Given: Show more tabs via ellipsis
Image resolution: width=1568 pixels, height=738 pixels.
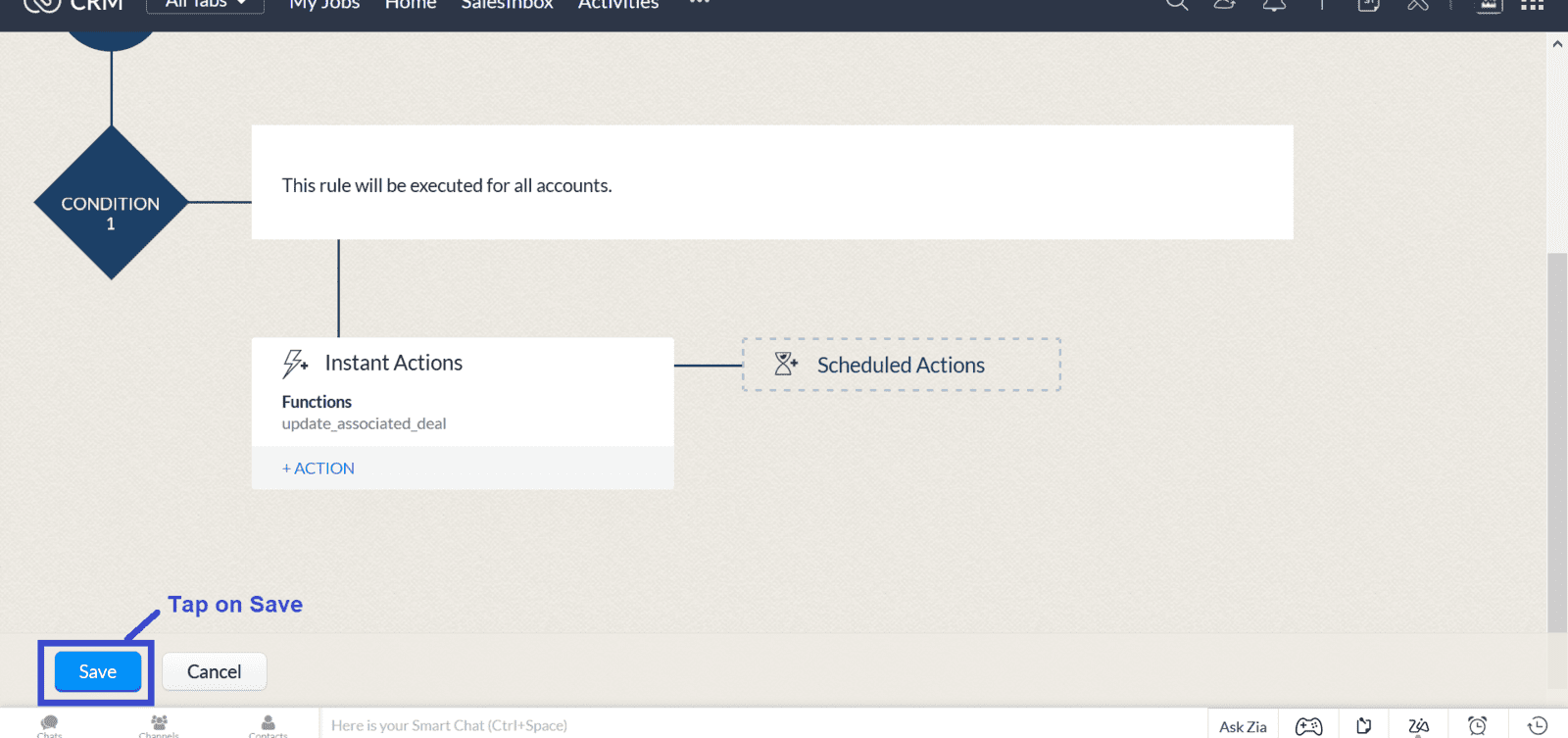Looking at the screenshot, I should click(x=699, y=4).
